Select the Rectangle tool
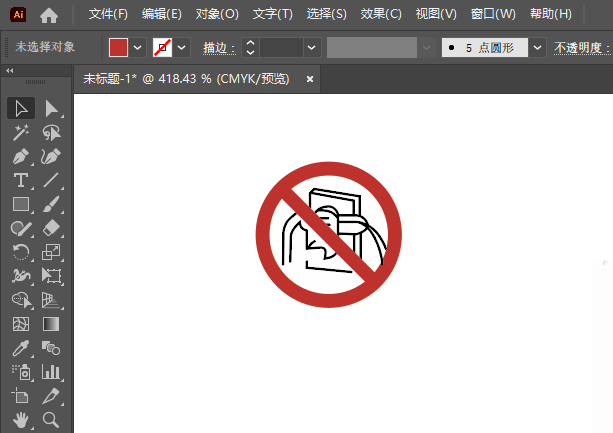Viewport: 613px width, 433px height. pos(21,204)
